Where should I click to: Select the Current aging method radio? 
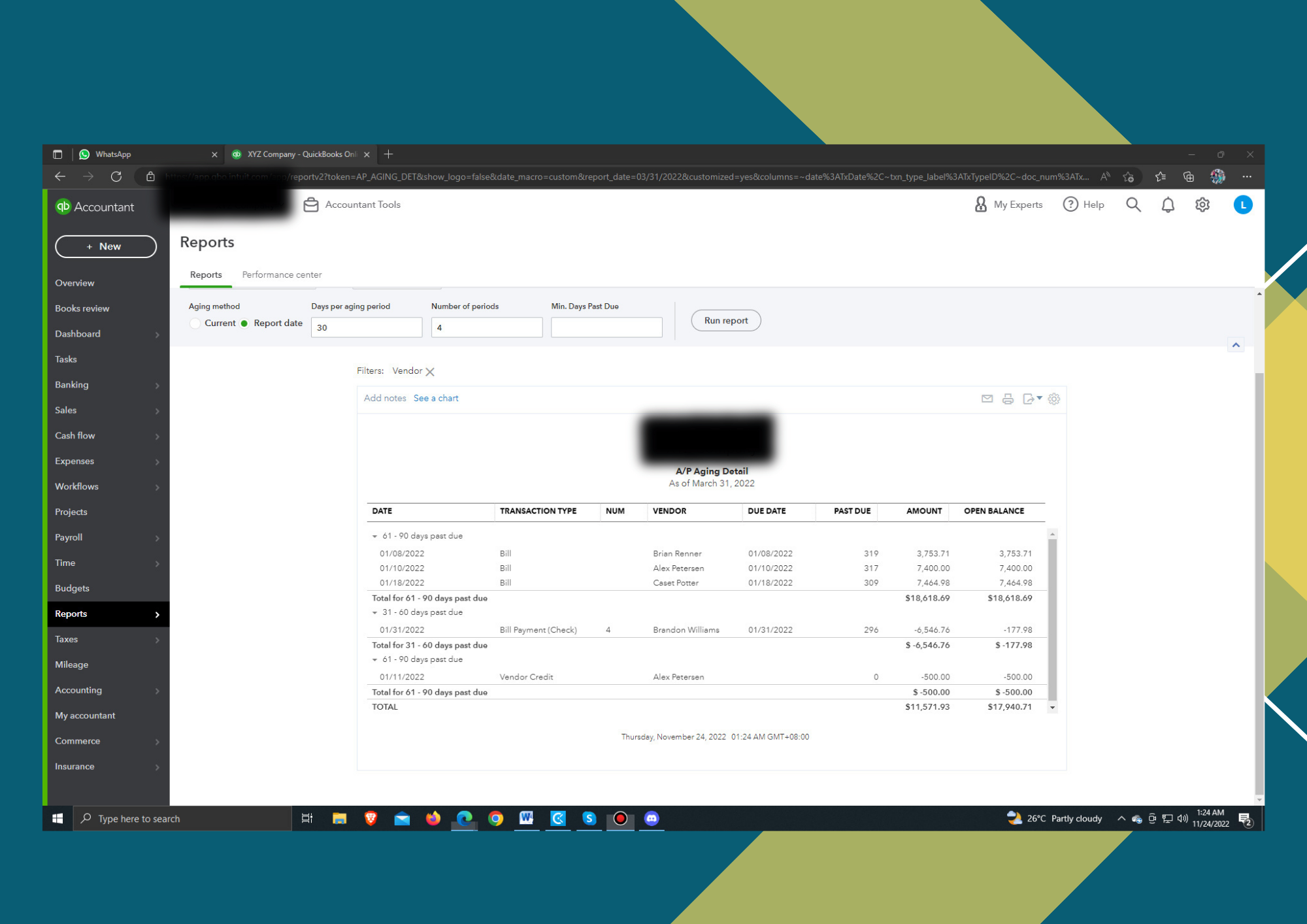(x=195, y=323)
